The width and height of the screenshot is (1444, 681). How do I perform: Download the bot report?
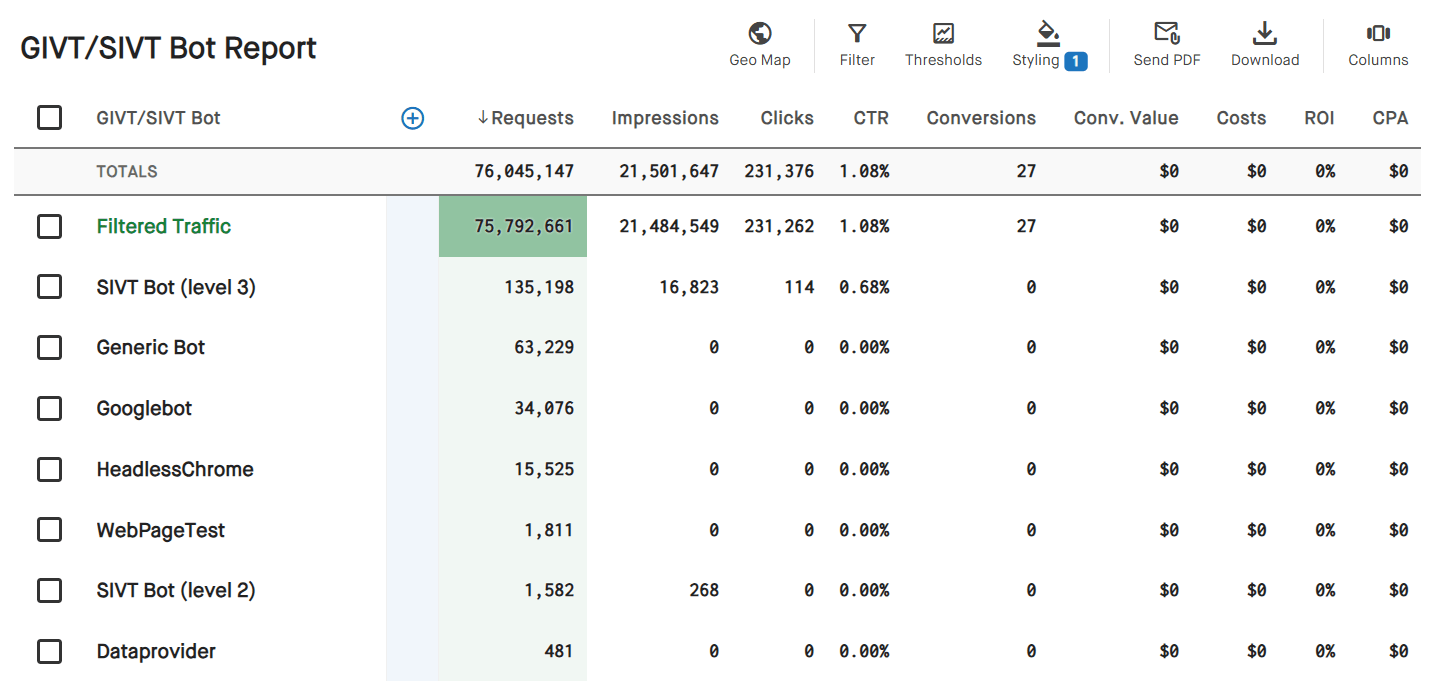point(1264,45)
